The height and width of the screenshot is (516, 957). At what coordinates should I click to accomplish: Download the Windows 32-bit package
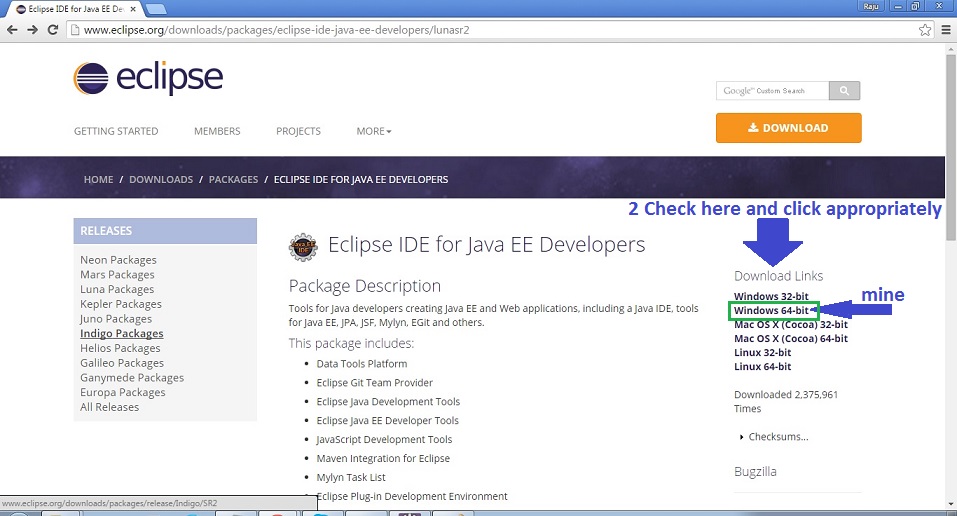[x=771, y=296]
